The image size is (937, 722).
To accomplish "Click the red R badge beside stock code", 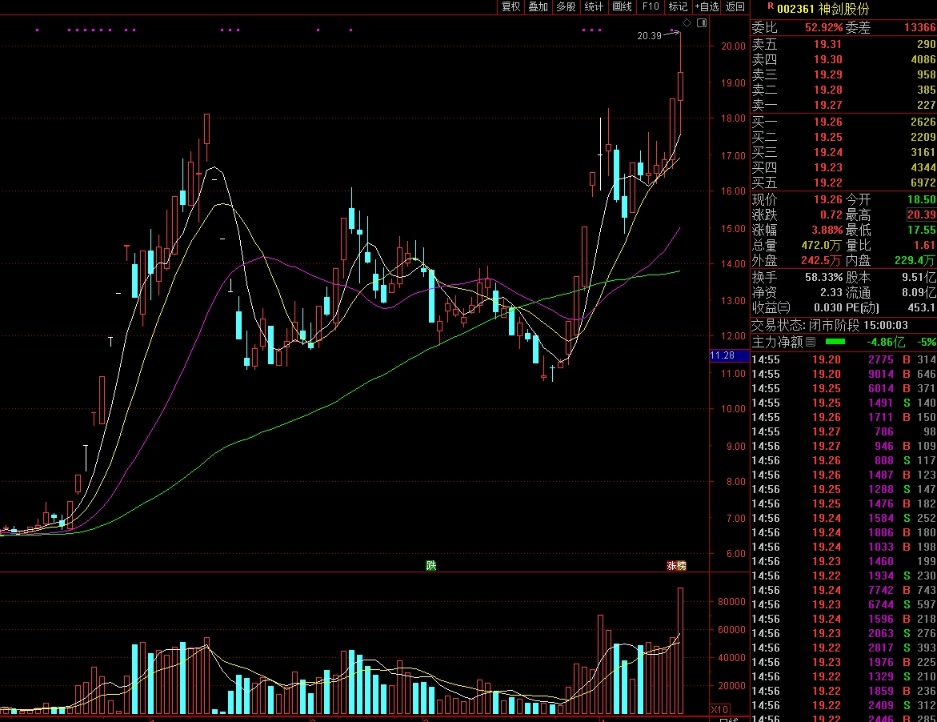I will (x=770, y=7).
